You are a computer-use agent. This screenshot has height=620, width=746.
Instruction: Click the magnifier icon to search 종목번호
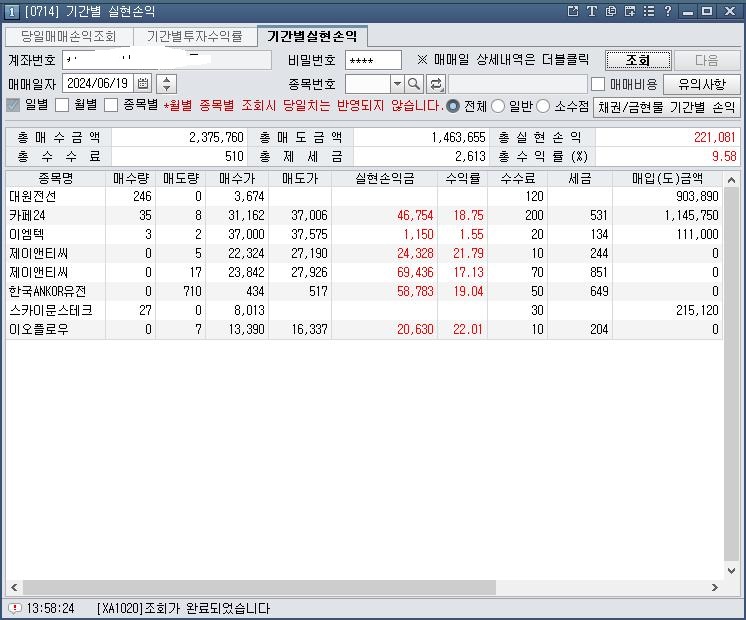[414, 84]
